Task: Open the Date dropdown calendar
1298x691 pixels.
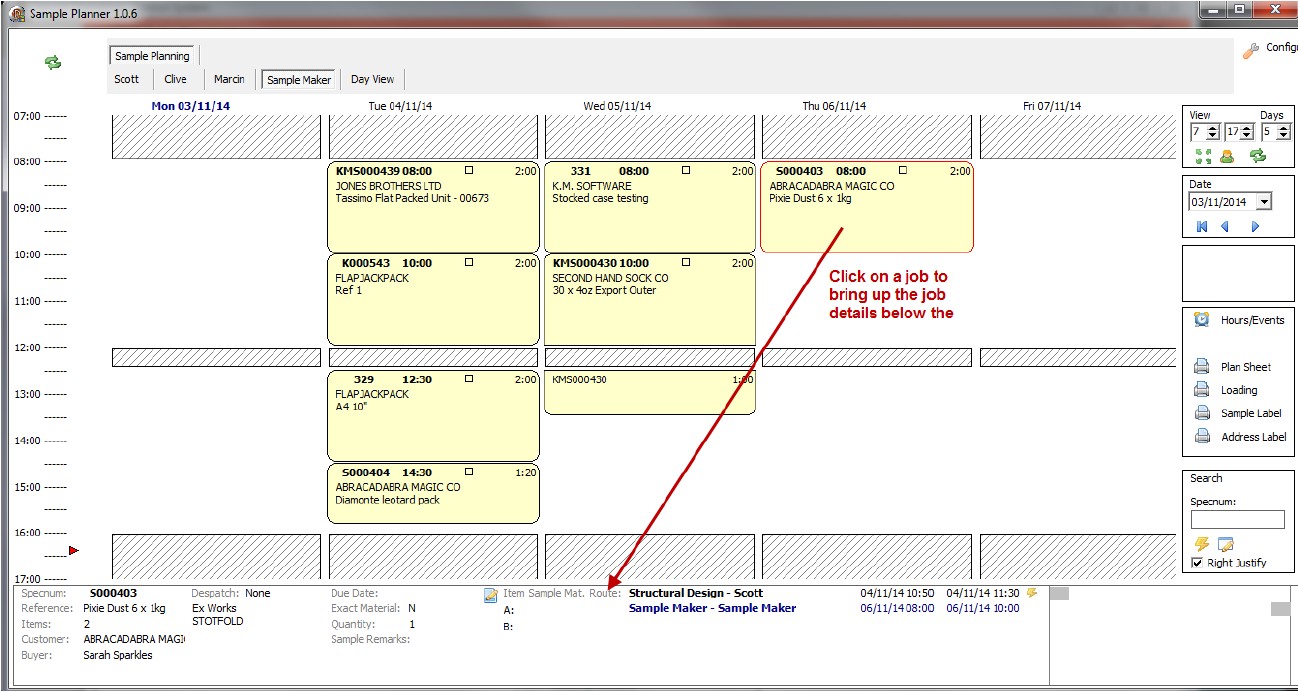Action: 1264,202
